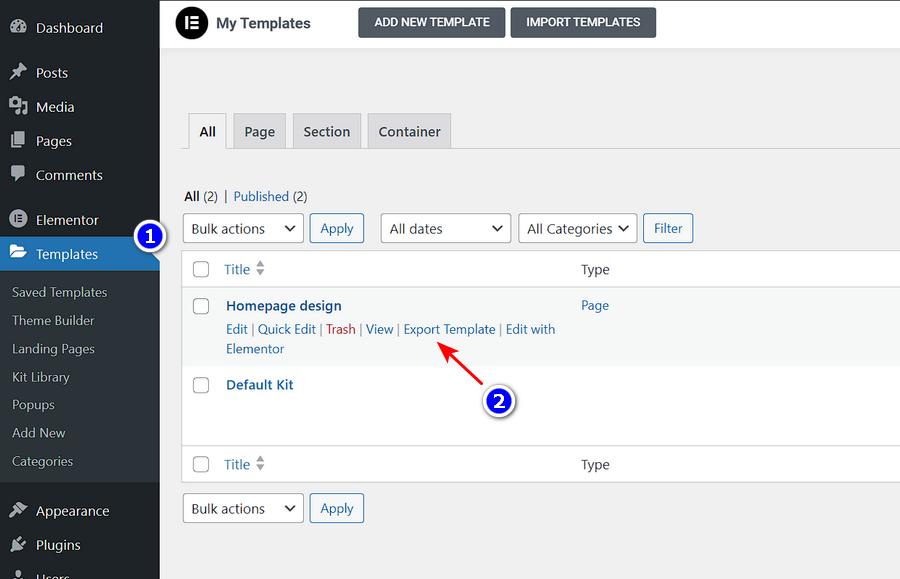This screenshot has width=900, height=579.
Task: Click the Templates folder icon
Action: pos(18,252)
